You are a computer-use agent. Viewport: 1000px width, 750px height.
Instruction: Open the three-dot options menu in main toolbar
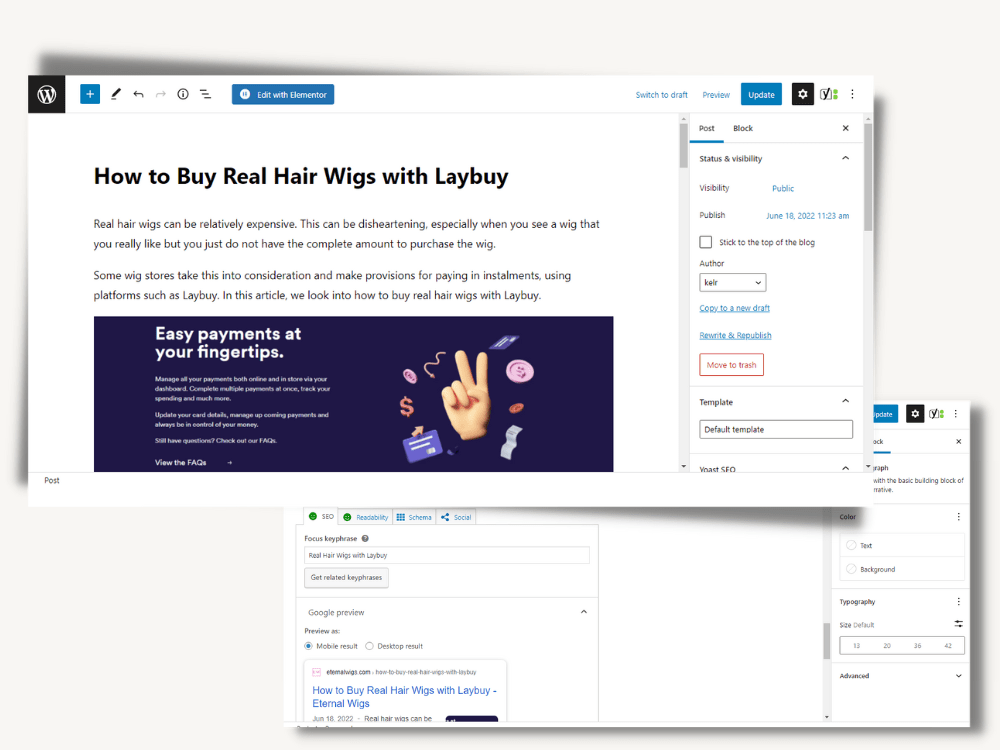853,94
